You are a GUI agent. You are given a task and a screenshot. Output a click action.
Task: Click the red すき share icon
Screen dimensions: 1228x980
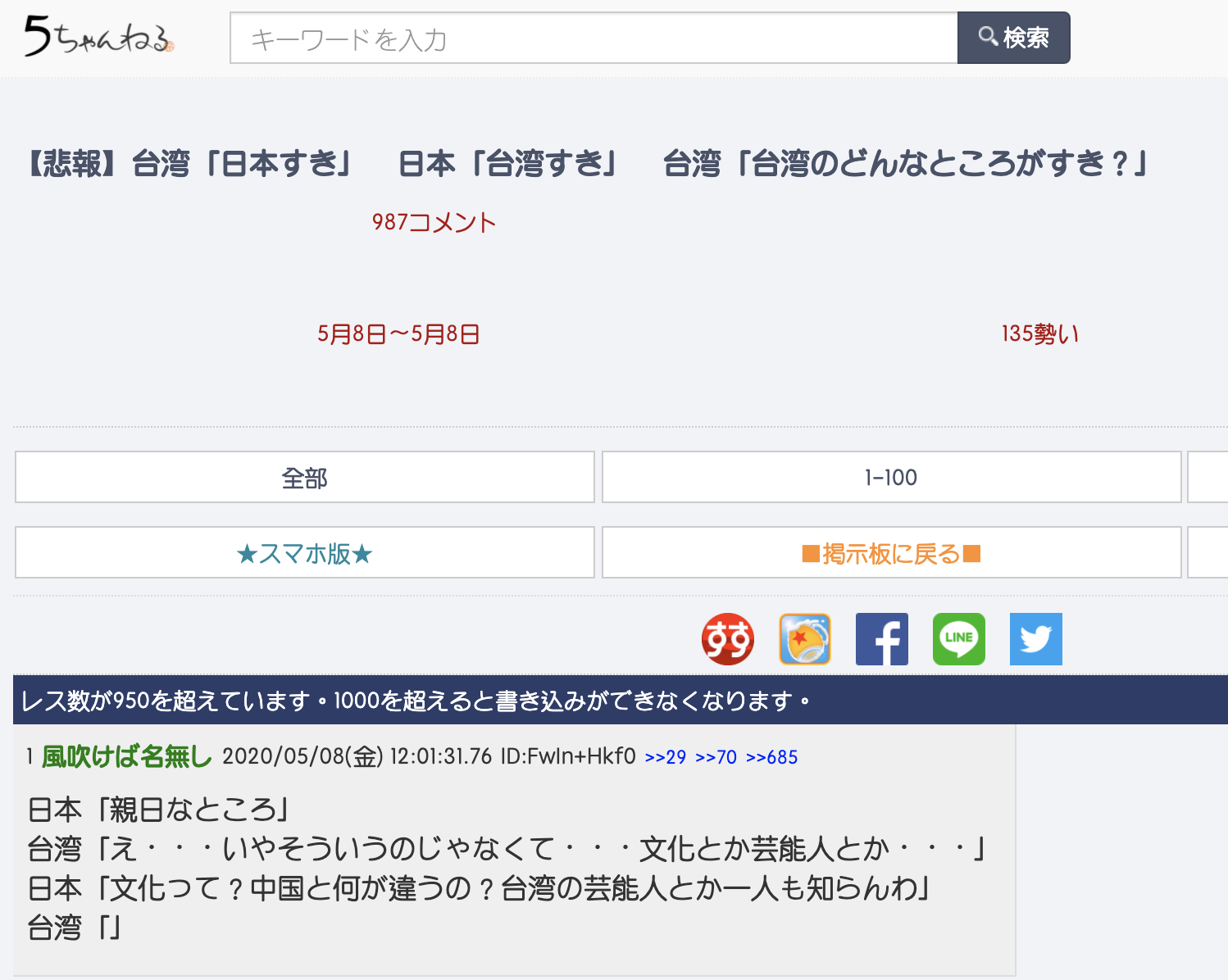[x=728, y=639]
